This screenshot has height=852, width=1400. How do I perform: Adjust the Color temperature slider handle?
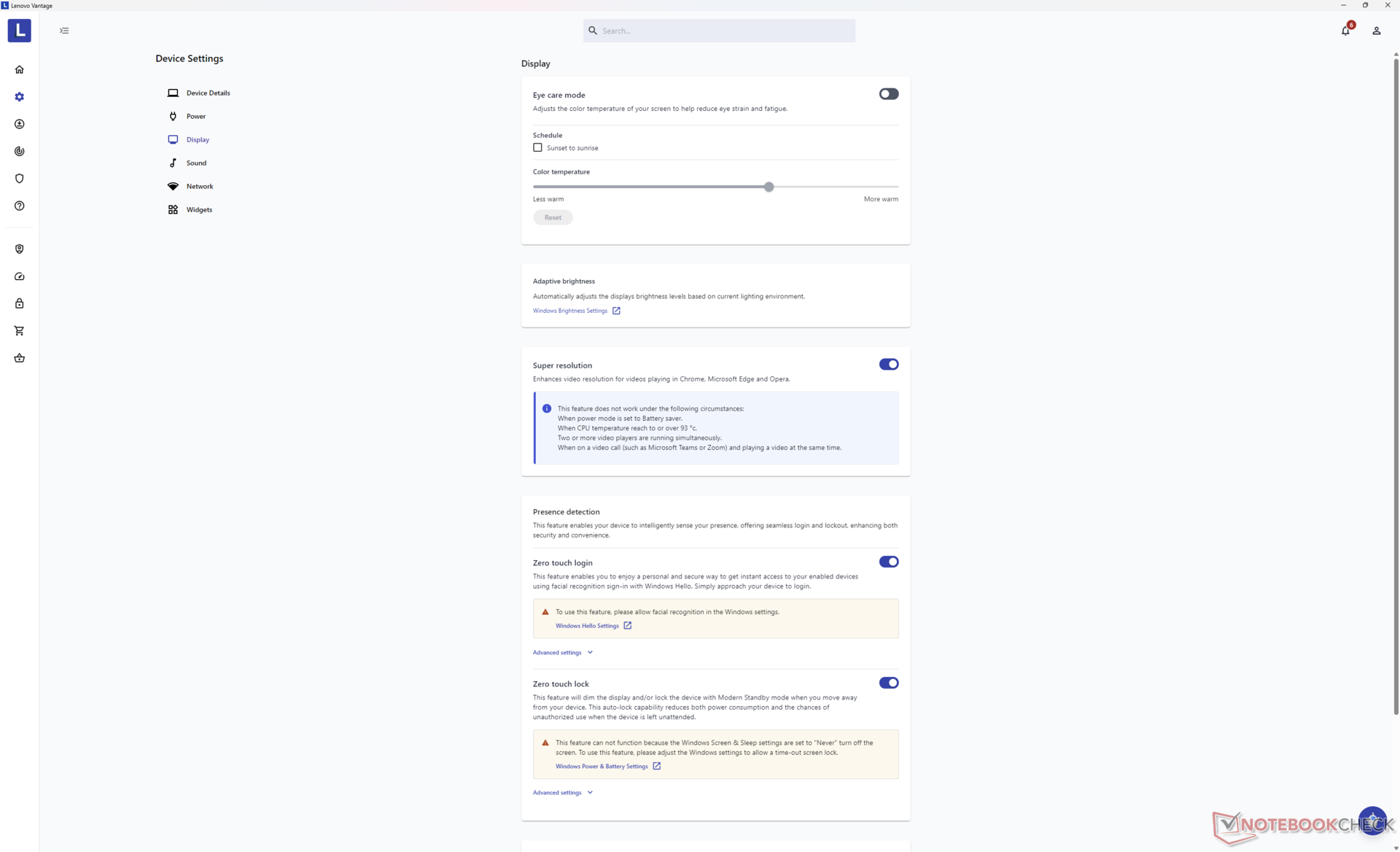769,187
